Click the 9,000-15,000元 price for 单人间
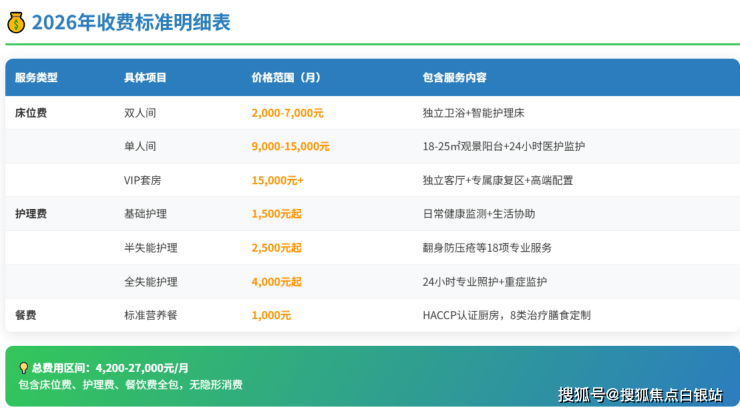740x412 pixels. [290, 146]
